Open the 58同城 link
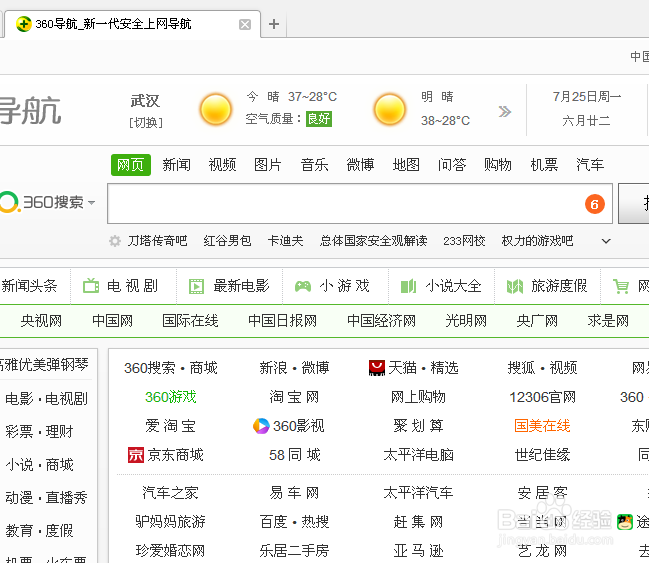Screen dimensions: 649x563 pyautogui.click(x=294, y=455)
